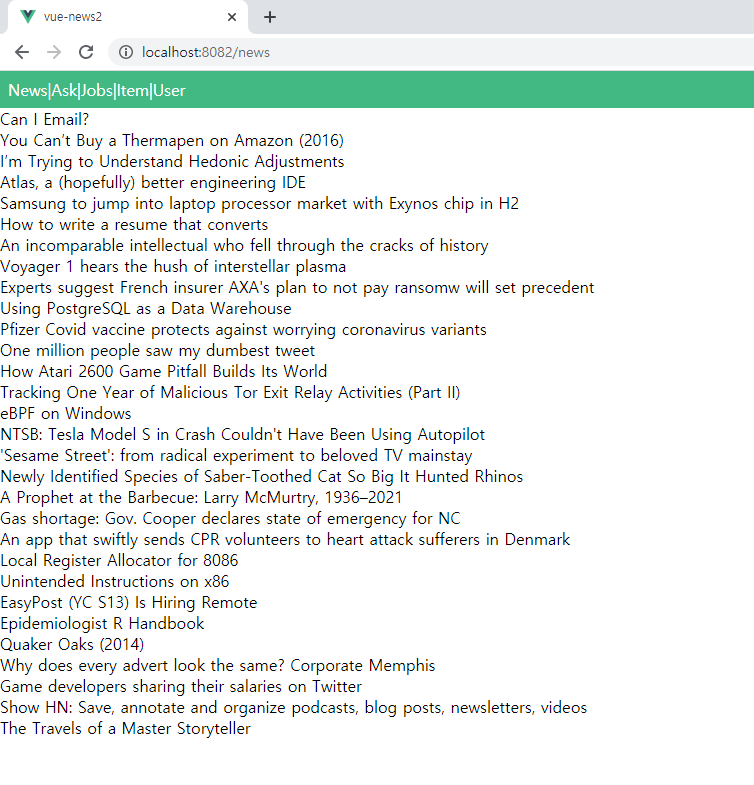Click 'The Travels of a Master Storyteller'
Screen dimensions: 754x785
pyautogui.click(x=126, y=729)
